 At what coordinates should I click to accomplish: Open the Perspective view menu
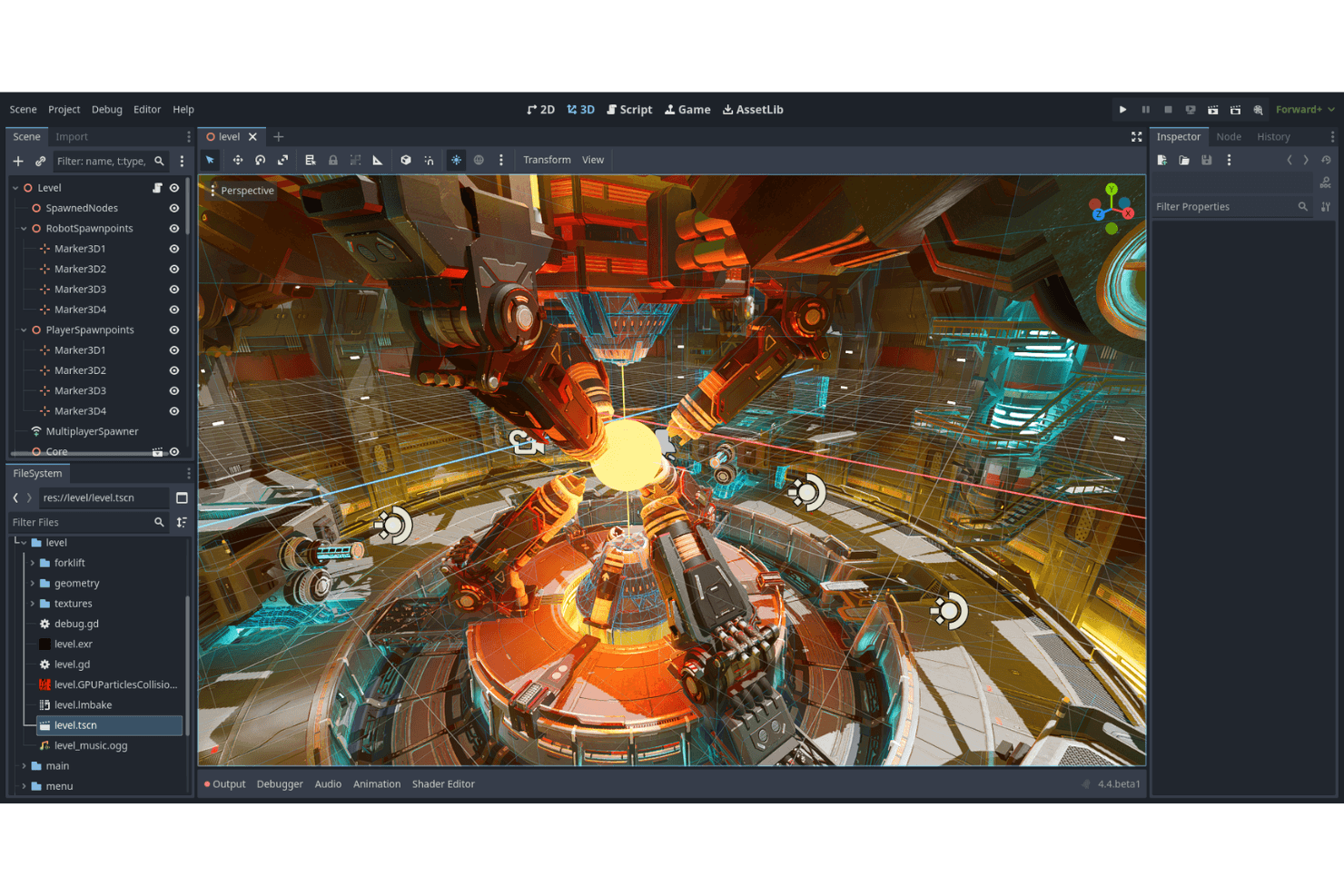point(242,191)
